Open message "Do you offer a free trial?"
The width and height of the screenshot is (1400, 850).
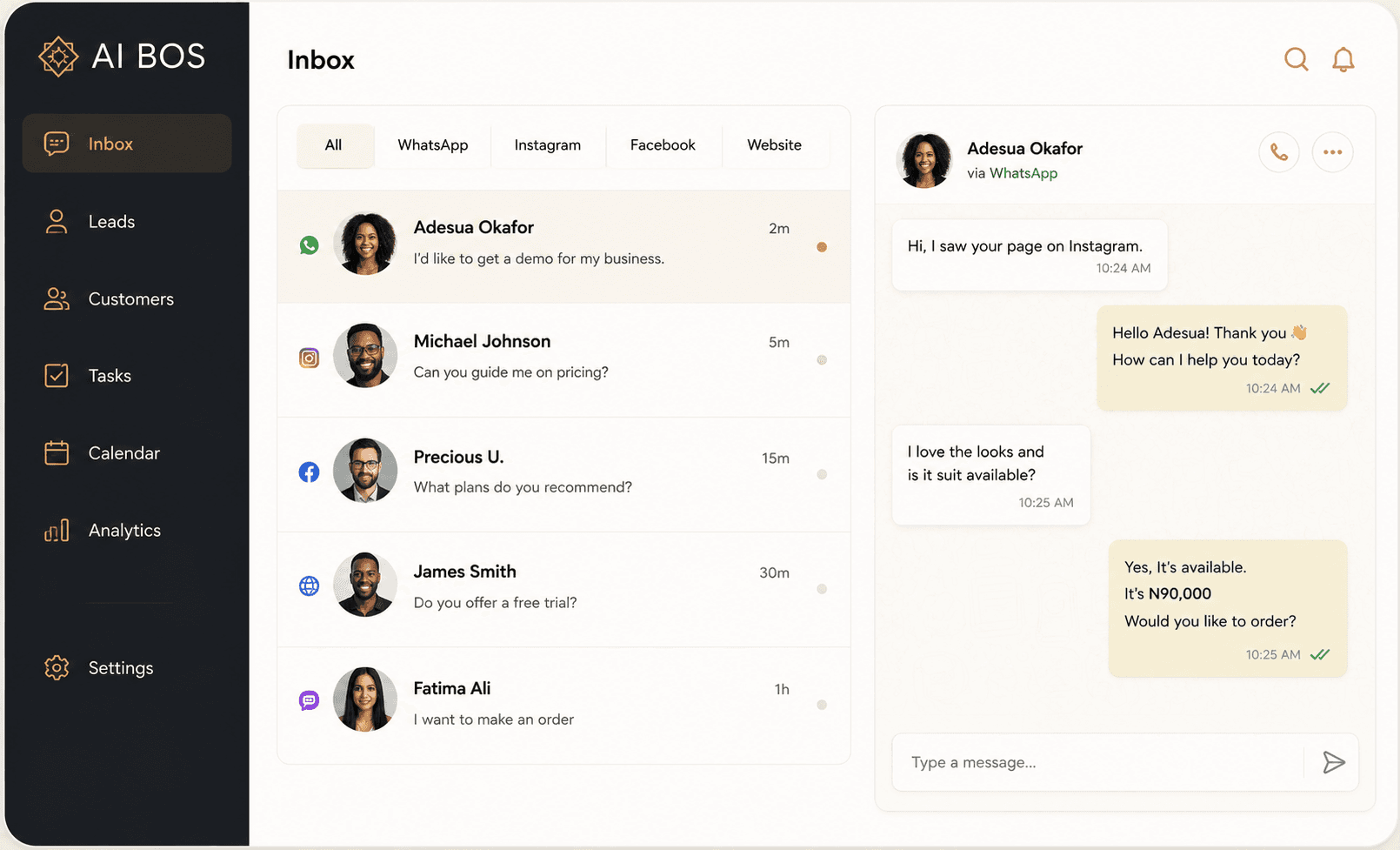point(563,589)
